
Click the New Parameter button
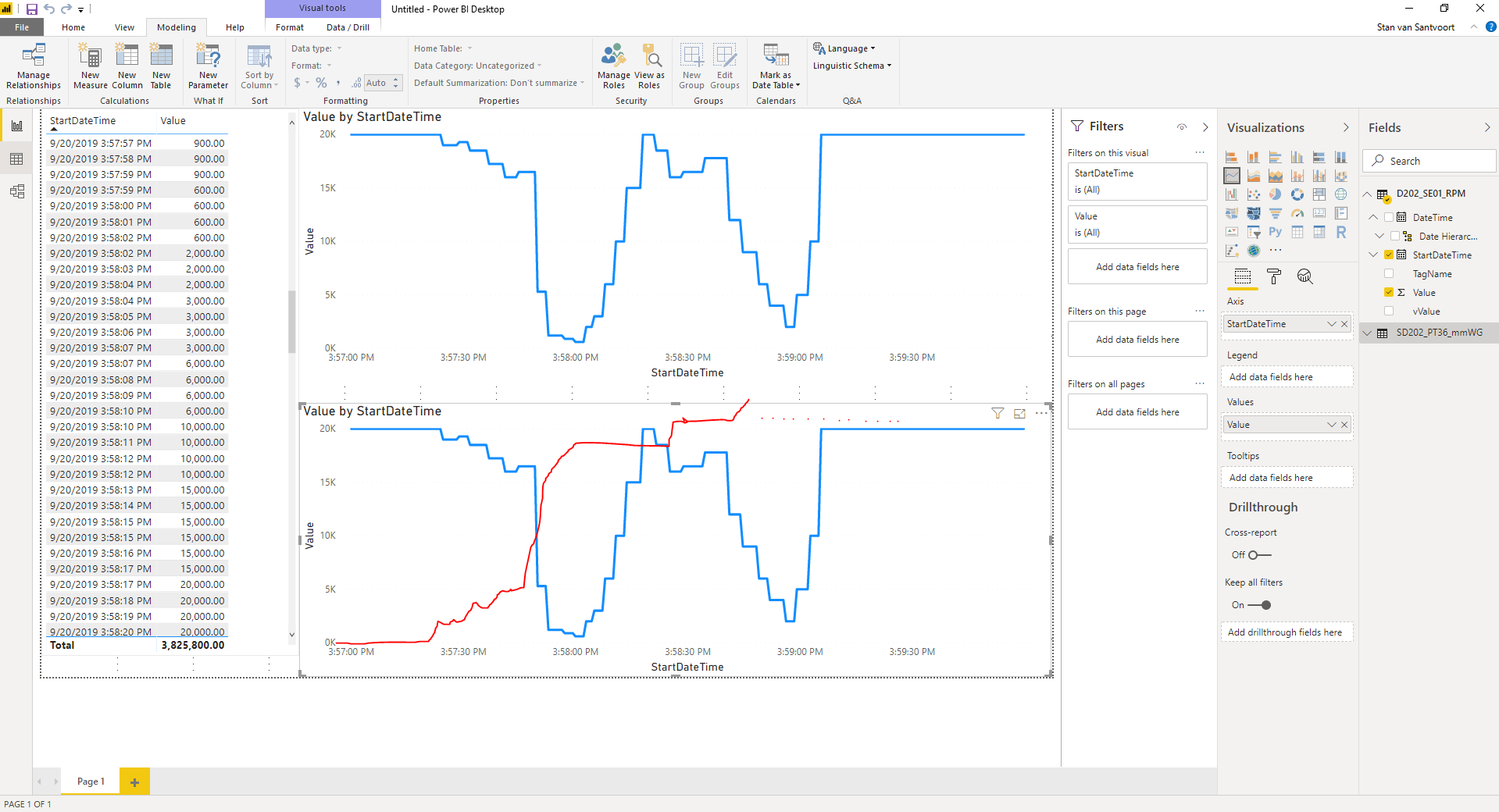pos(208,66)
